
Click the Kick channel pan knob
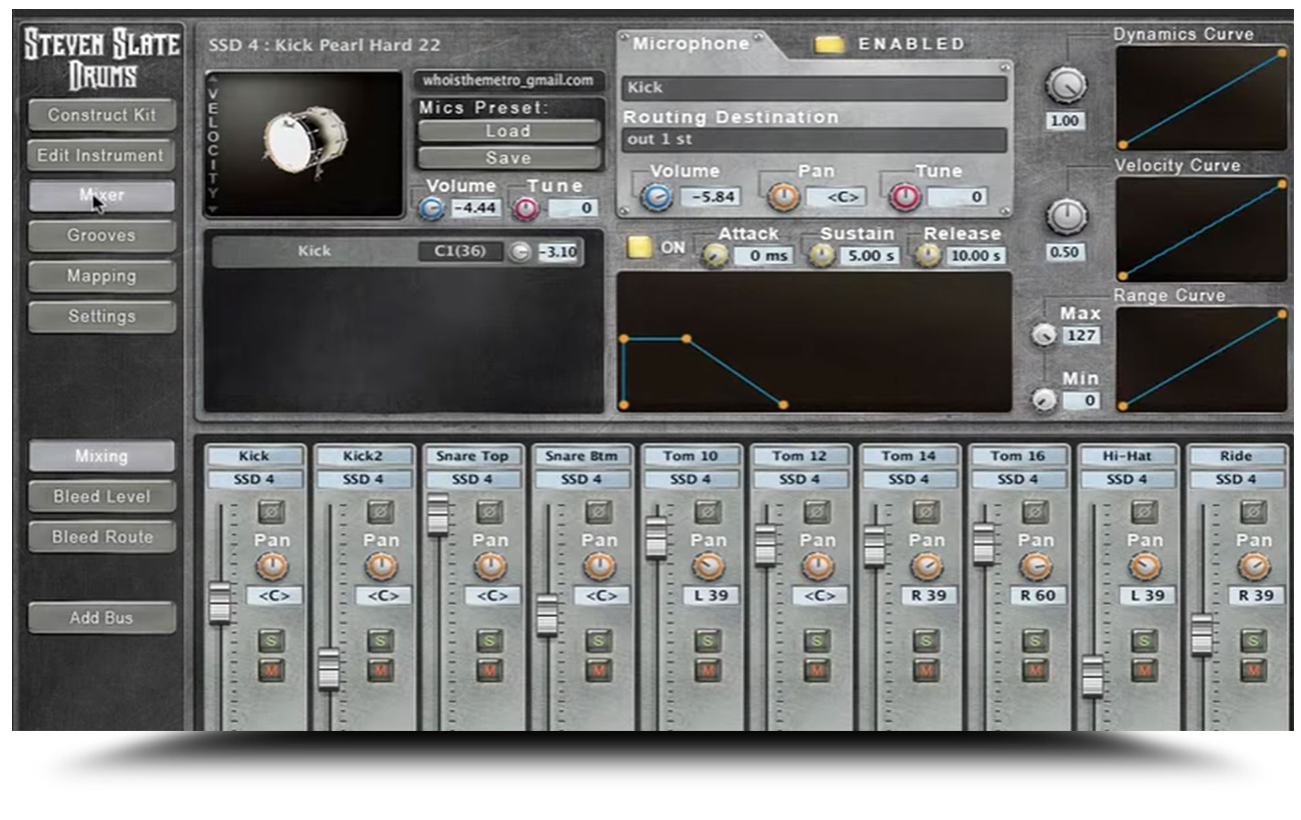(271, 567)
